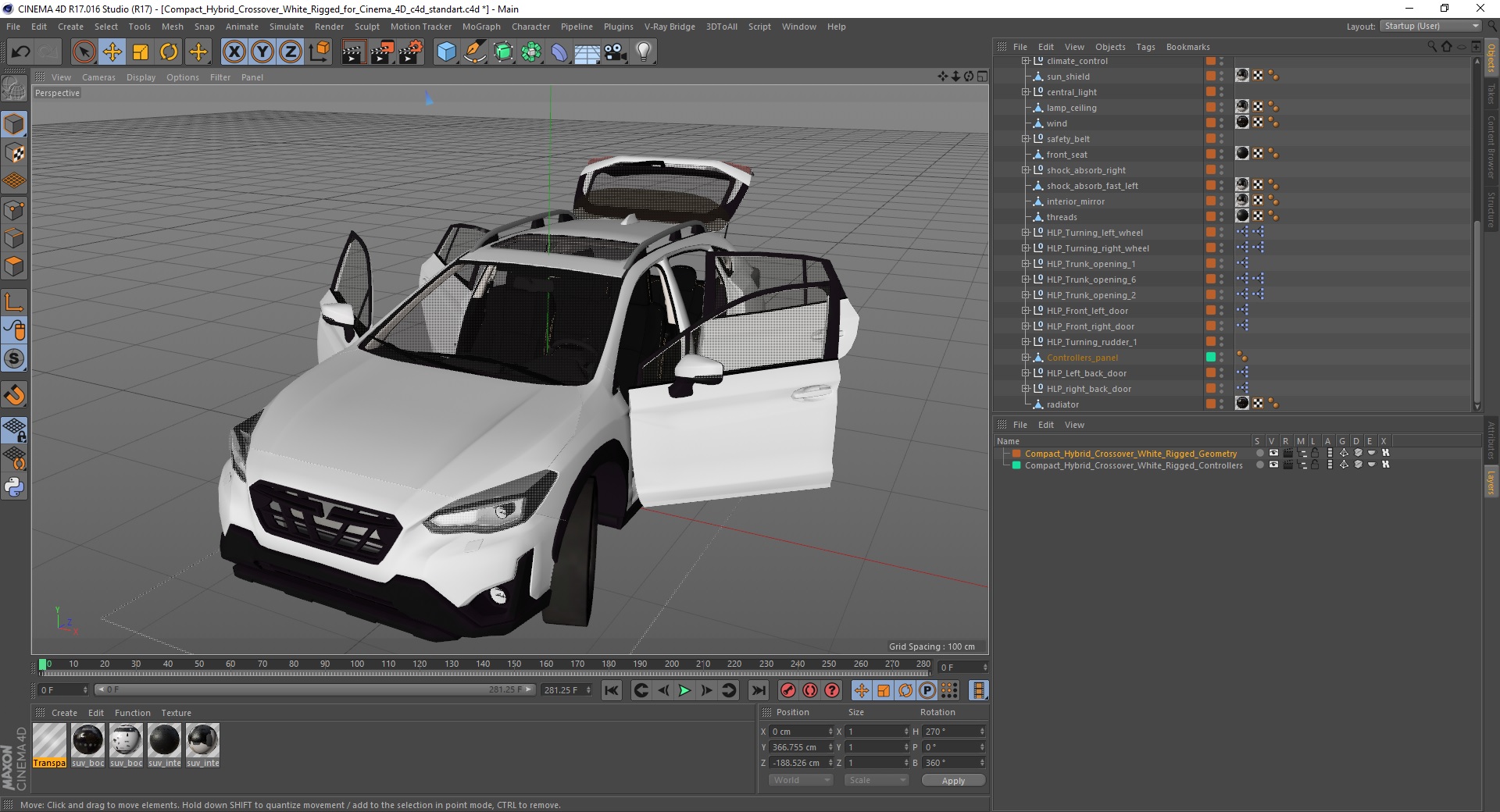Image resolution: width=1500 pixels, height=812 pixels.
Task: Go to start of animation
Action: (612, 690)
